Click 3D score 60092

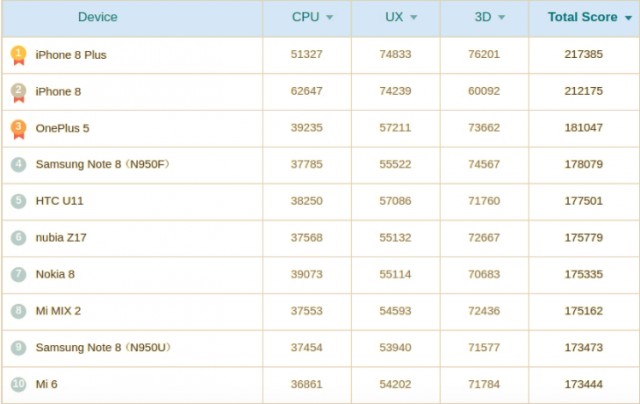tap(484, 91)
